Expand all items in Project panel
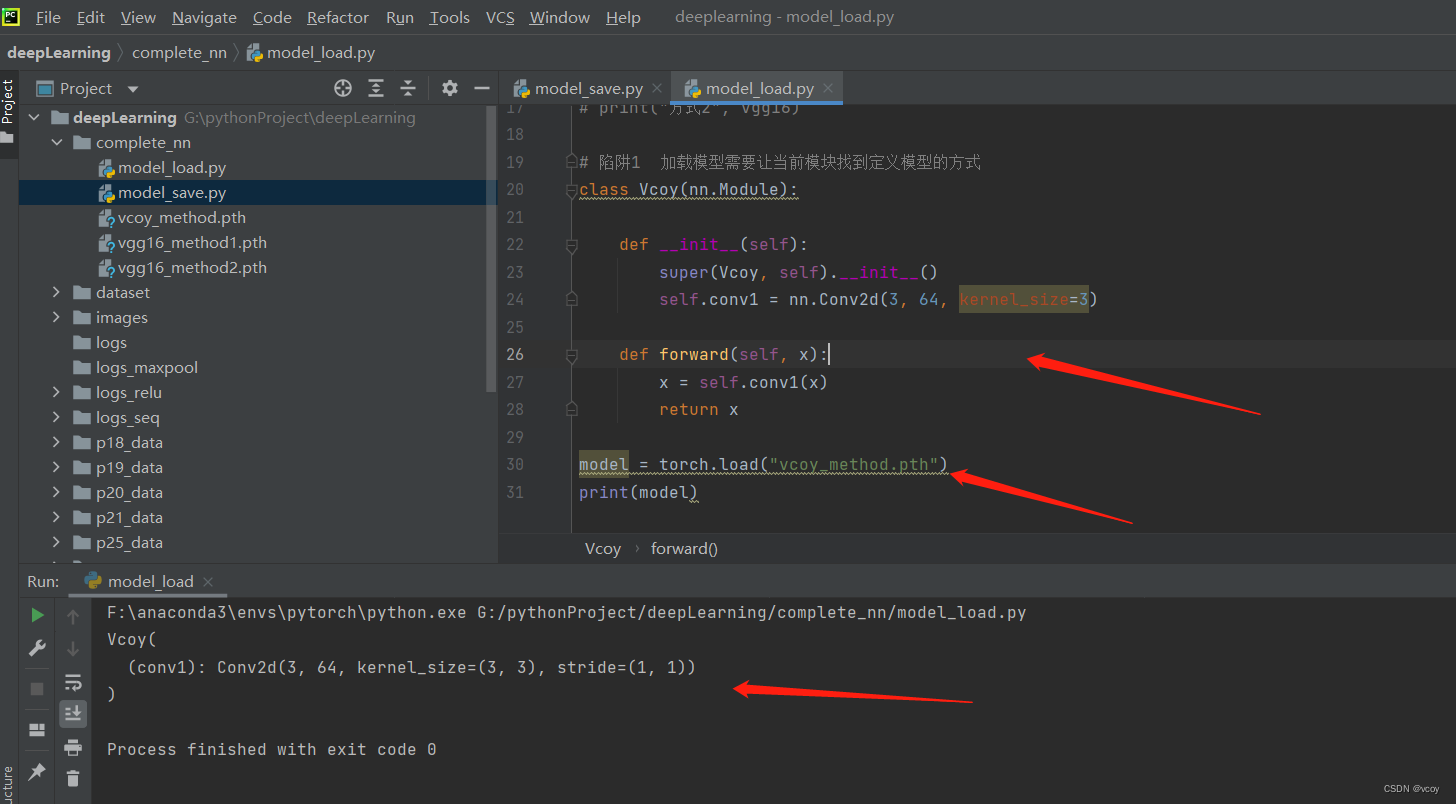Viewport: 1456px width, 804px height. (x=376, y=88)
